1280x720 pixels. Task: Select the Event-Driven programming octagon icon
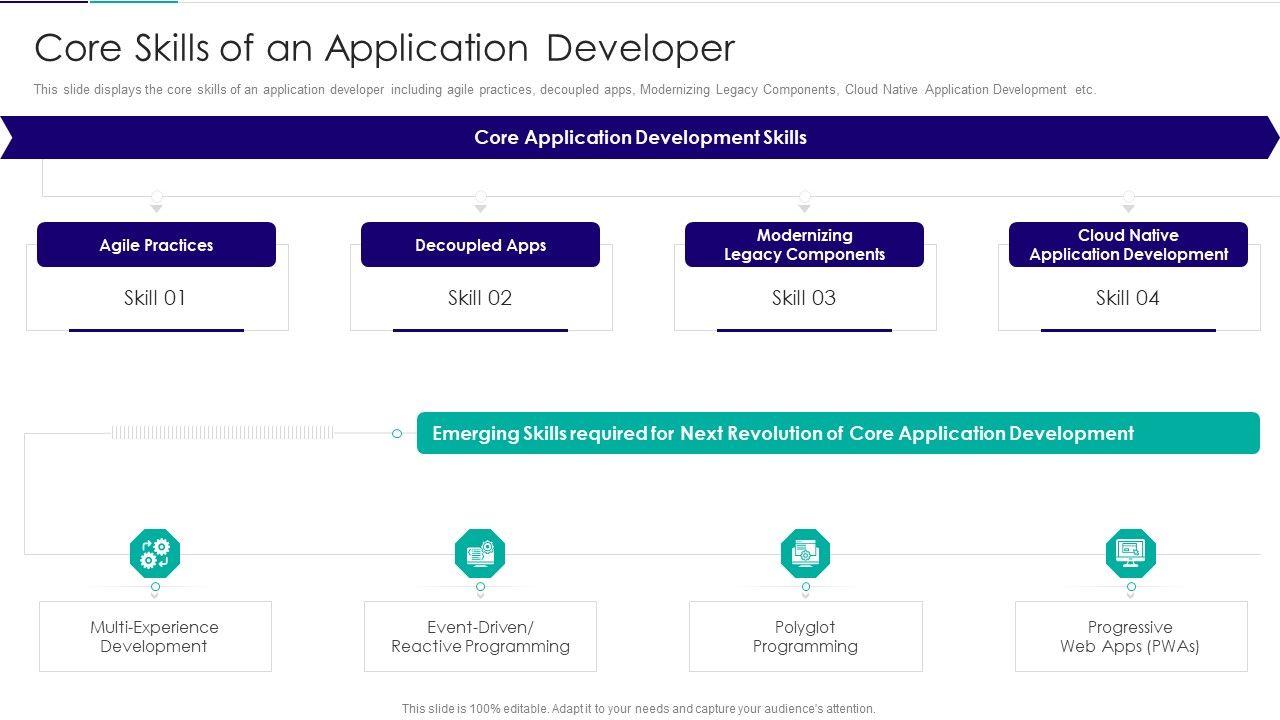click(x=480, y=553)
